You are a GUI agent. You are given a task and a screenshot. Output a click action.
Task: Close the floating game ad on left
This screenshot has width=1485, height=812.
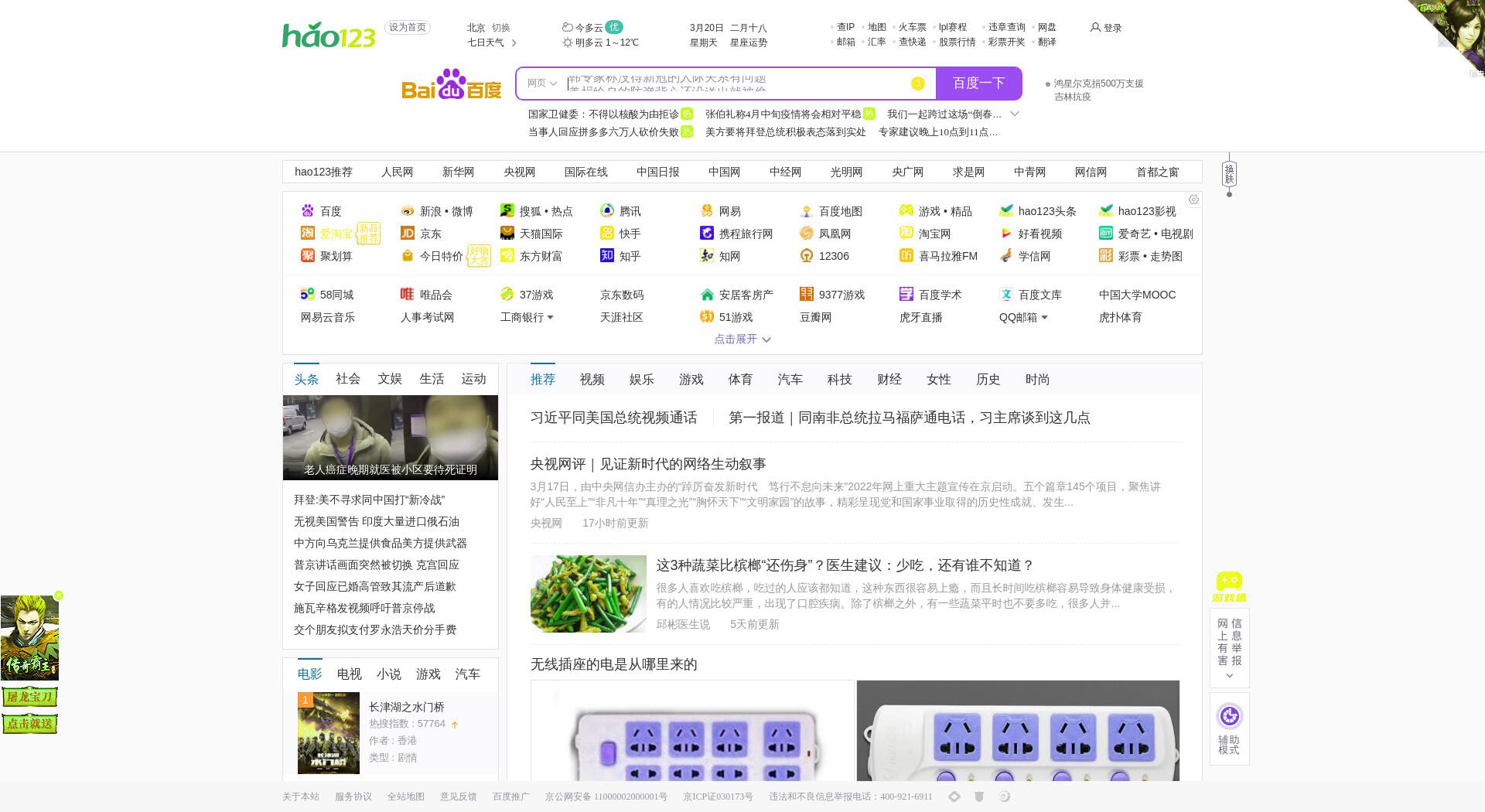coord(59,595)
